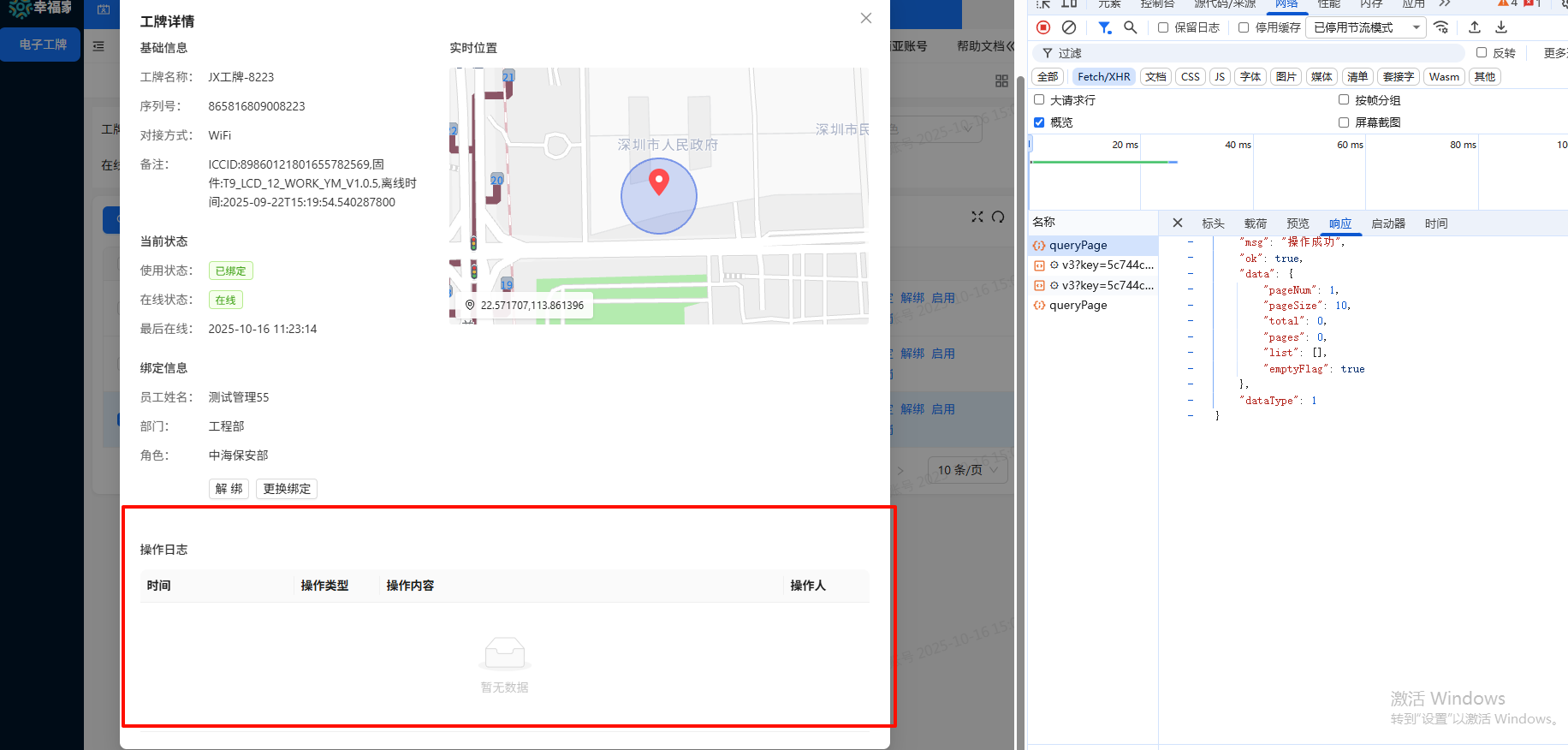Select the Wasm filter chip
This screenshot has height=750, width=1568.
point(1444,77)
